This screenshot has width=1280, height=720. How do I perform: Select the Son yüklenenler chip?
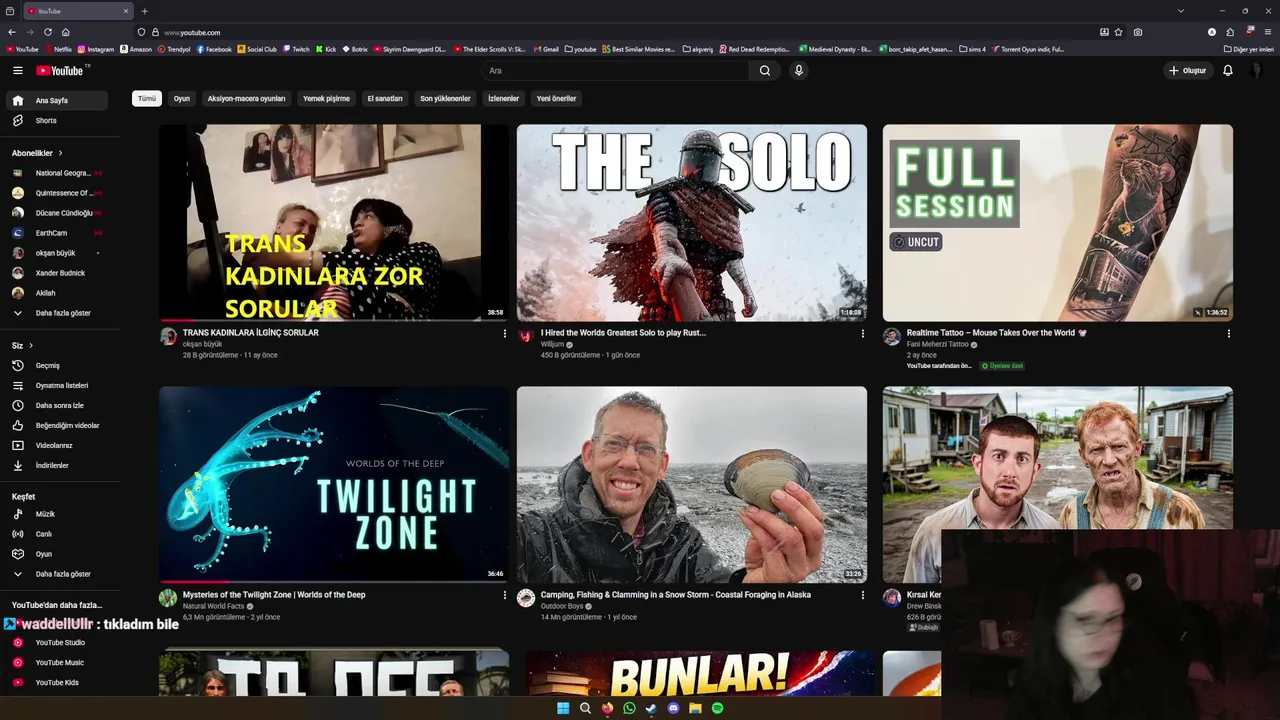click(x=445, y=98)
